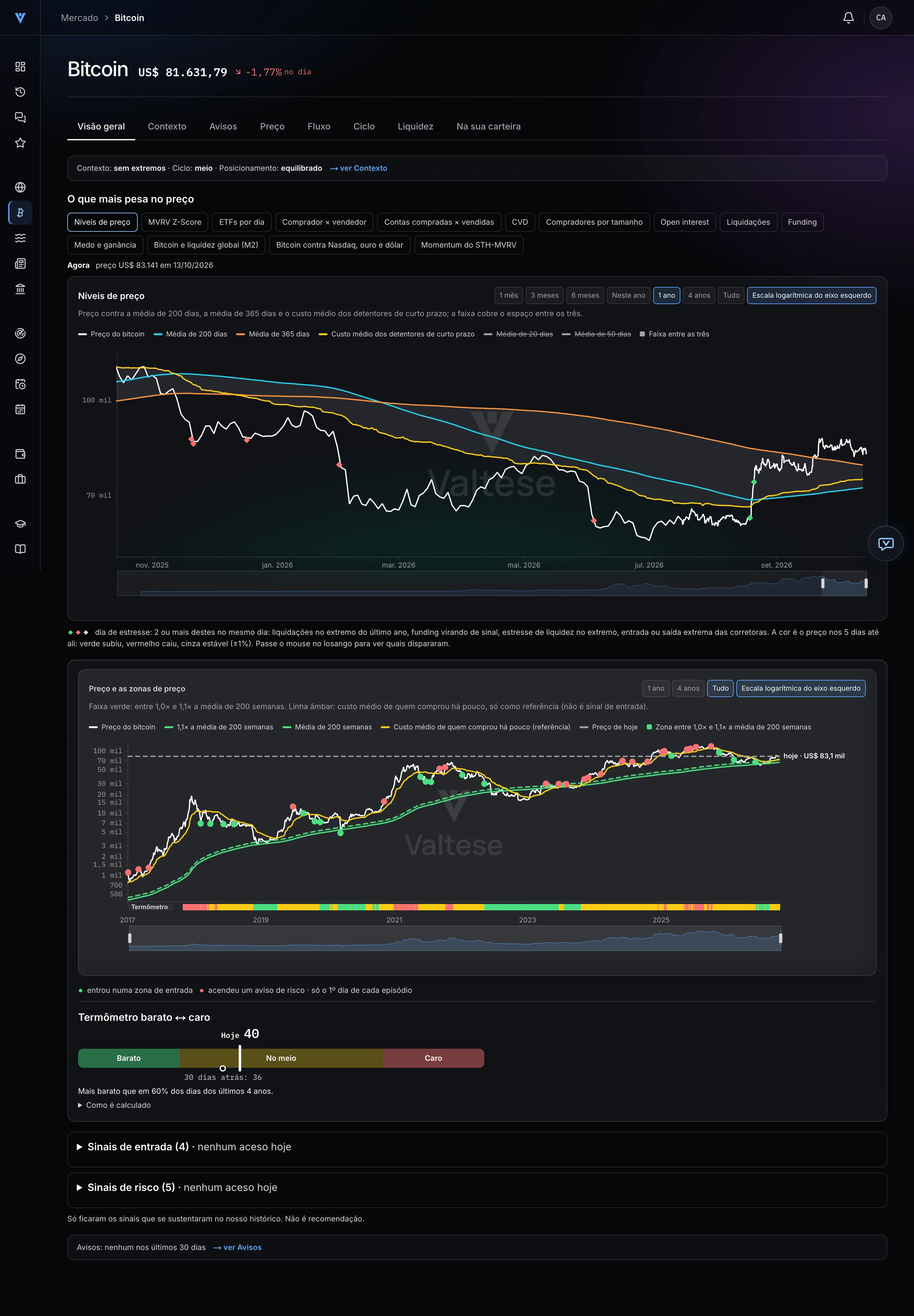Image resolution: width=914 pixels, height=1316 pixels.
Task: Open the bank building icon in sidebar
Action: 20,289
